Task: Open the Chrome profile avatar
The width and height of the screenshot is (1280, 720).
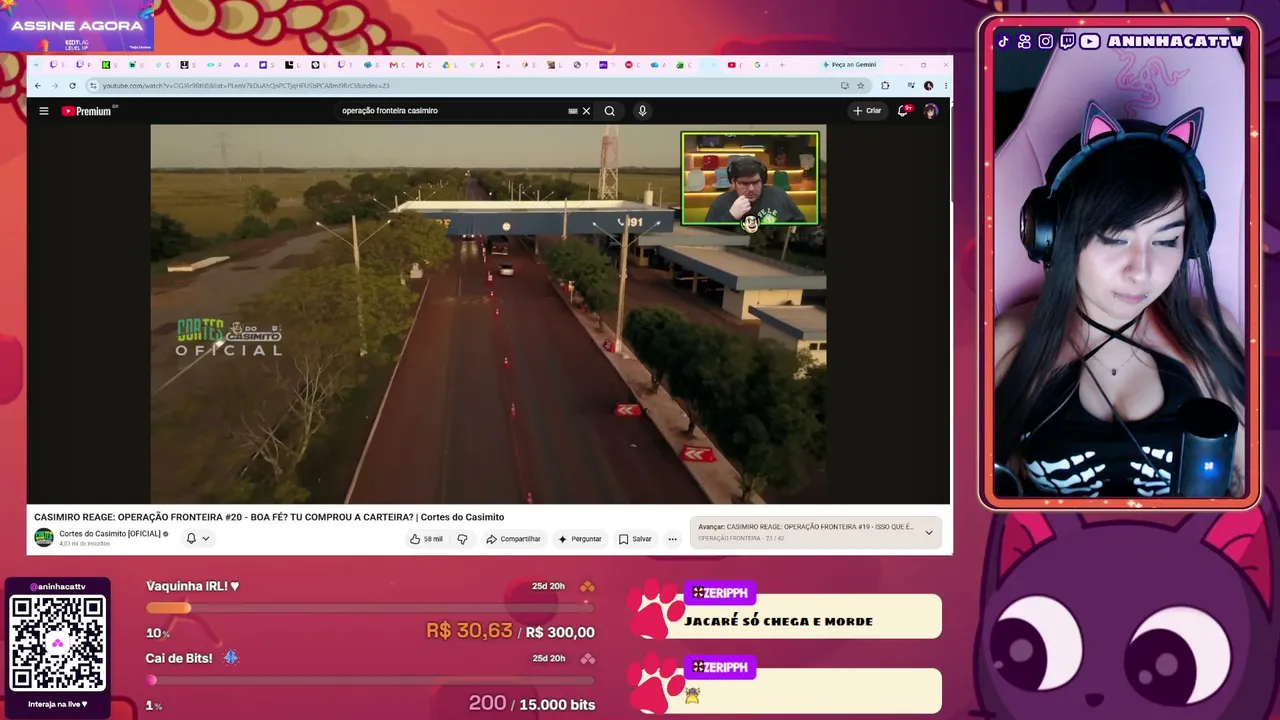Action: click(928, 86)
